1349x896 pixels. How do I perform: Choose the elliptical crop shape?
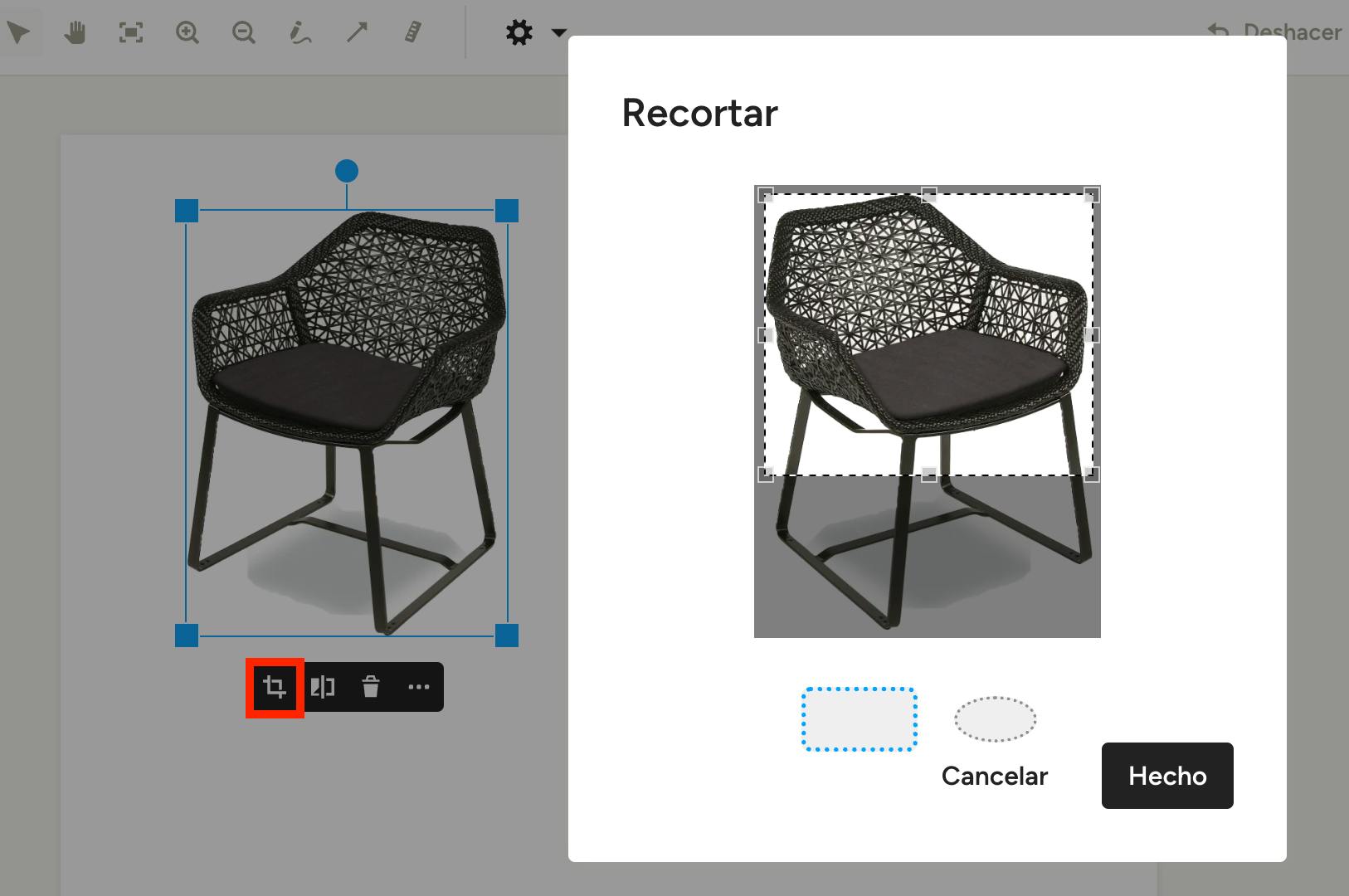pos(995,719)
